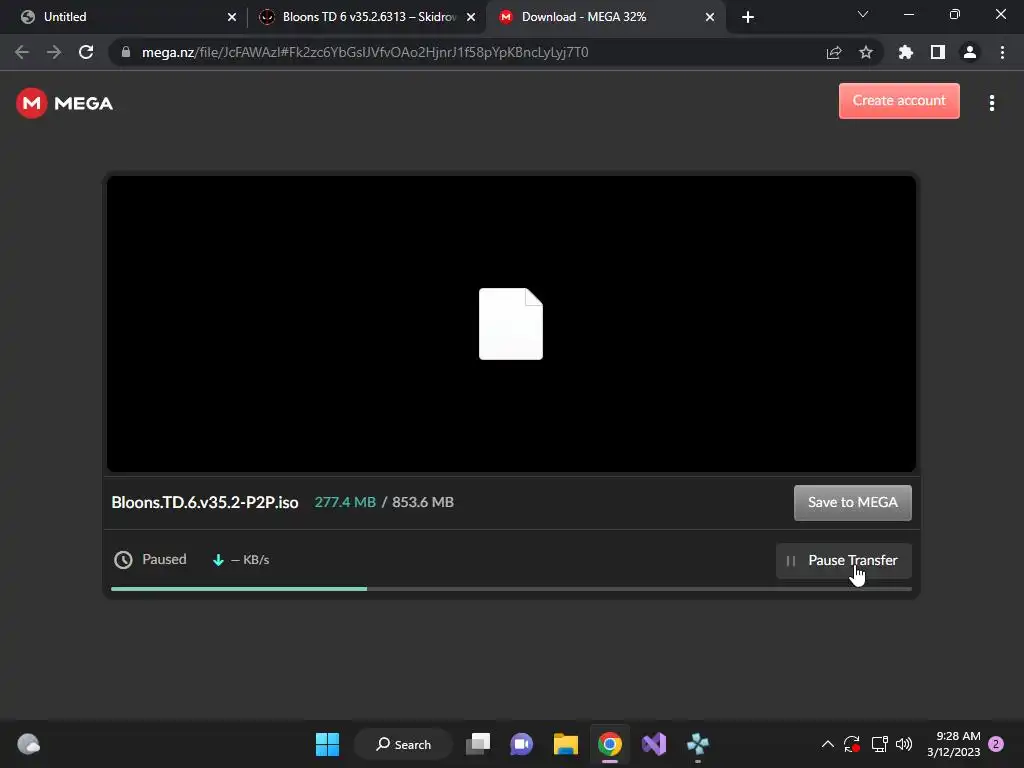Click the Create account button
Image resolution: width=1024 pixels, height=768 pixels.
(899, 101)
